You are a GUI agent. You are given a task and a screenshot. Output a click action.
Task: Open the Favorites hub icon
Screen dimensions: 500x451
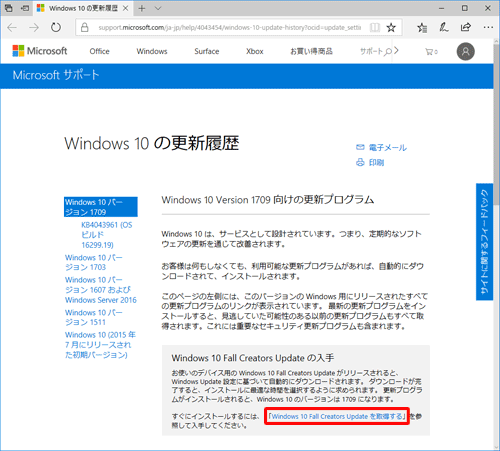tap(422, 27)
